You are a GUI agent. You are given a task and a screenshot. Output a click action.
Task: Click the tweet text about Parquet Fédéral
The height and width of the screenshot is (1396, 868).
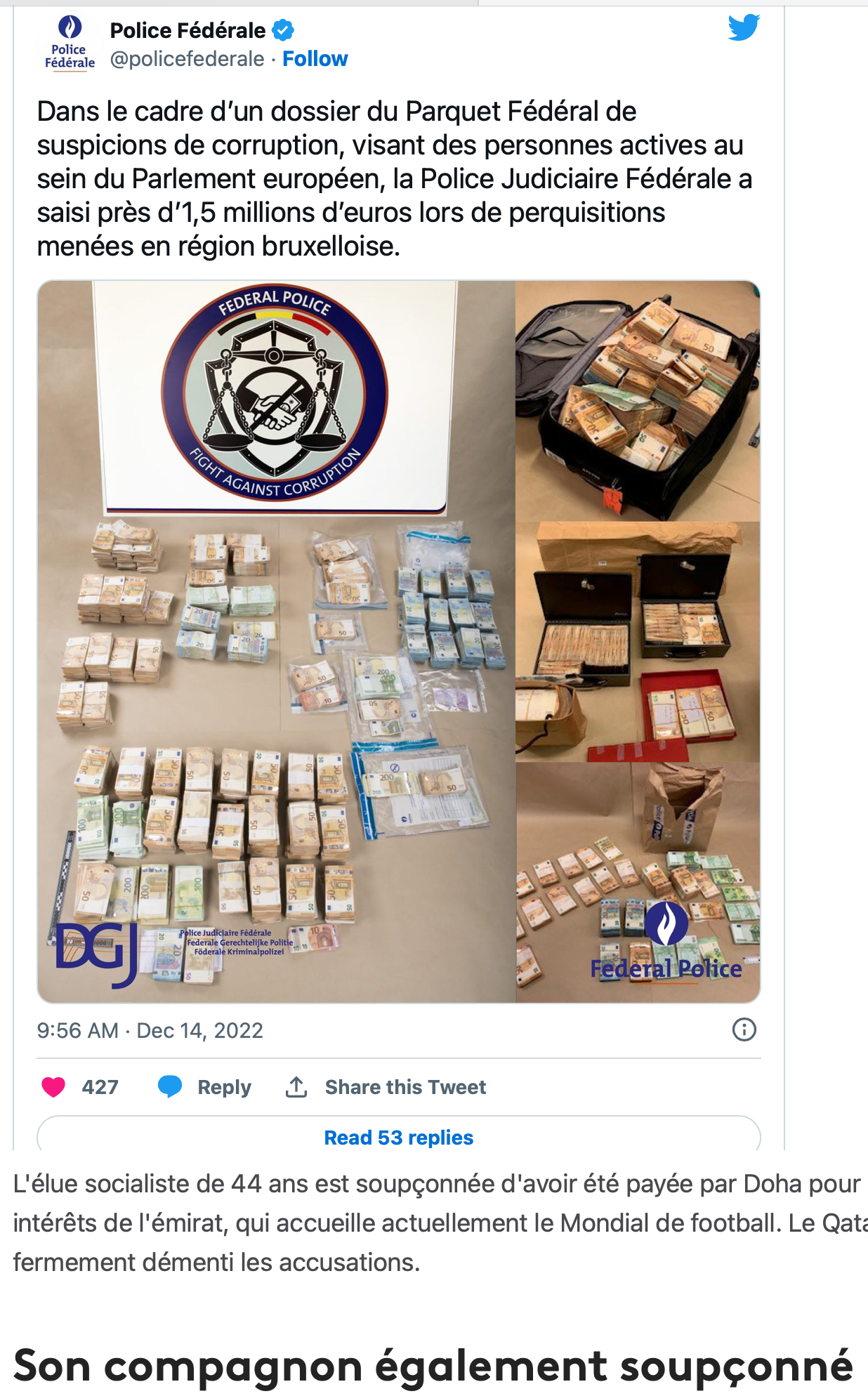[394, 178]
